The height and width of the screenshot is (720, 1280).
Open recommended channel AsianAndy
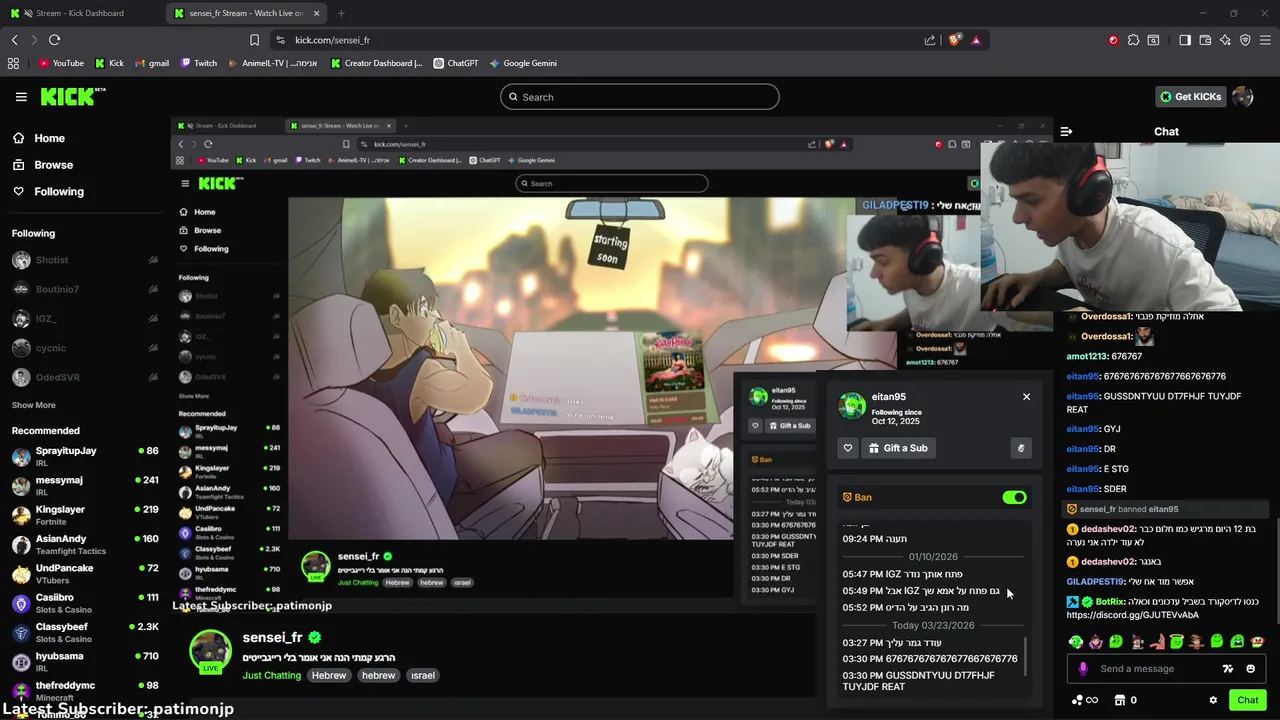coord(84,544)
